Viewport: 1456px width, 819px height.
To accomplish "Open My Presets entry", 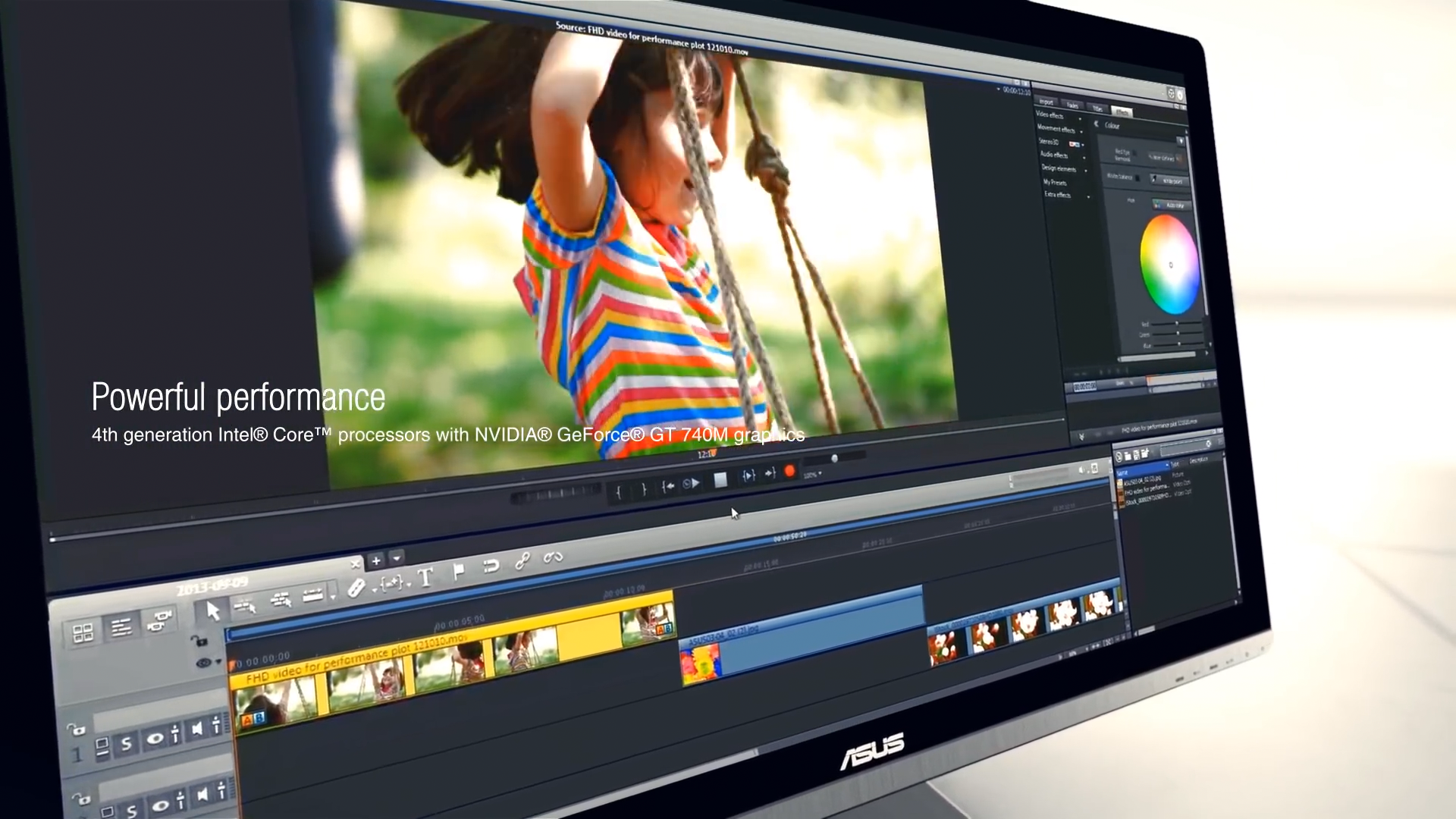I will [x=1055, y=182].
